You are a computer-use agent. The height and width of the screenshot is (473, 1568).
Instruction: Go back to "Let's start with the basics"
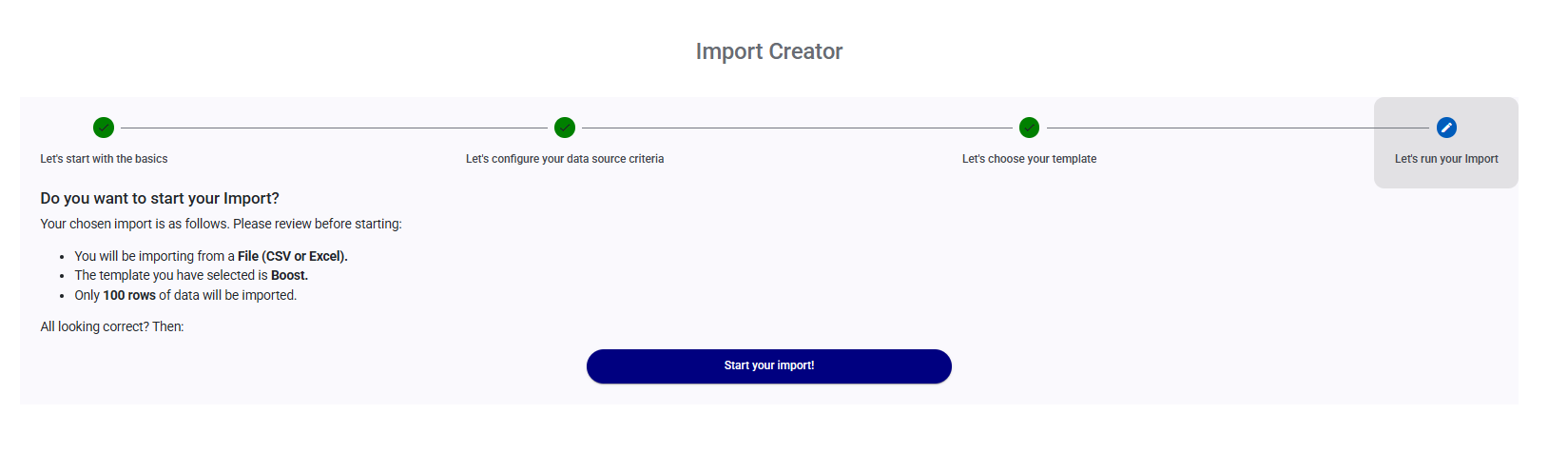coord(104,159)
